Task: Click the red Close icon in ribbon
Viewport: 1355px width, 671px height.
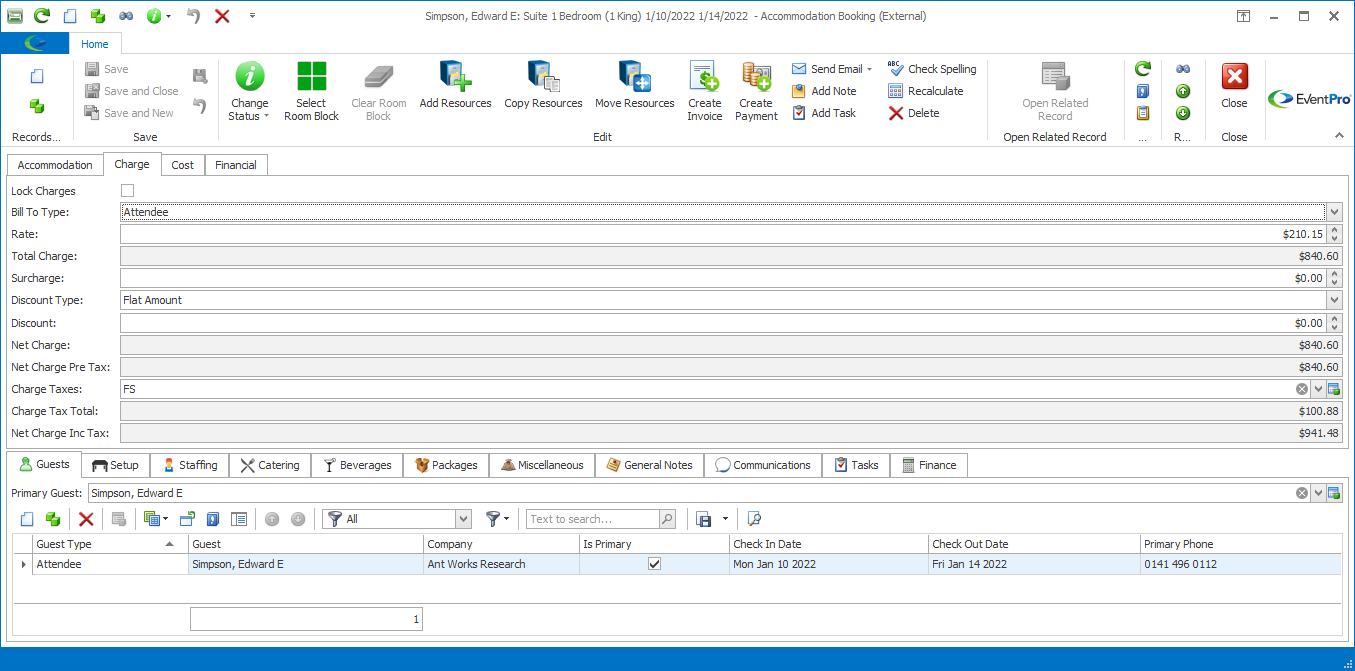Action: click(1235, 77)
